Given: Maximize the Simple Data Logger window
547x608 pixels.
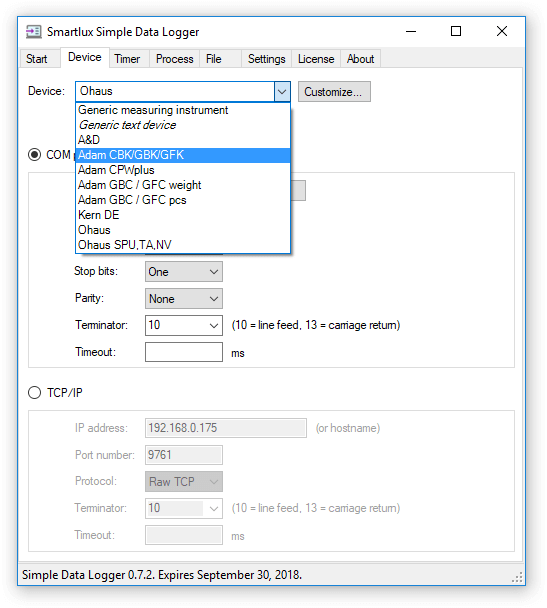Looking at the screenshot, I should [456, 31].
